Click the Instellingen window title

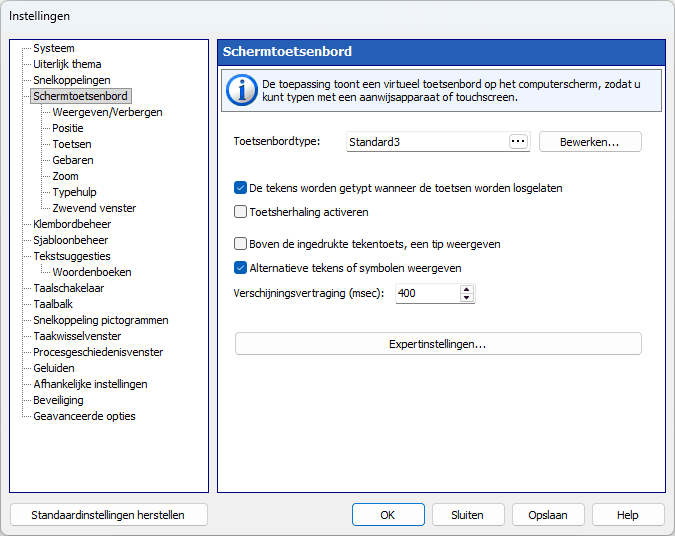39,16
